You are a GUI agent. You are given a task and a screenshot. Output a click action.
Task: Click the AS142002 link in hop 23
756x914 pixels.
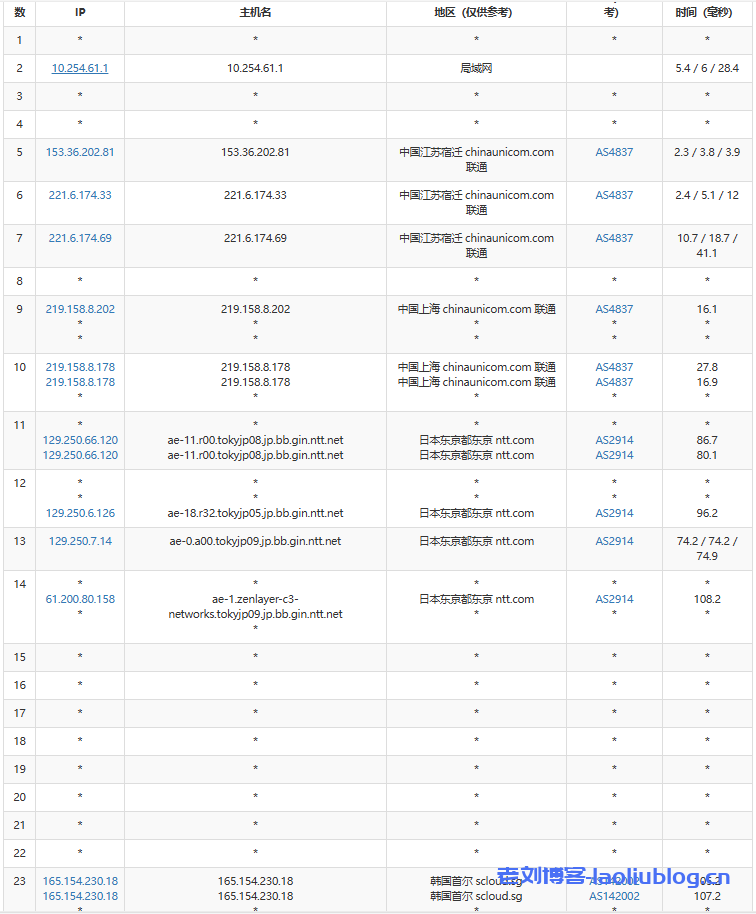tap(614, 896)
